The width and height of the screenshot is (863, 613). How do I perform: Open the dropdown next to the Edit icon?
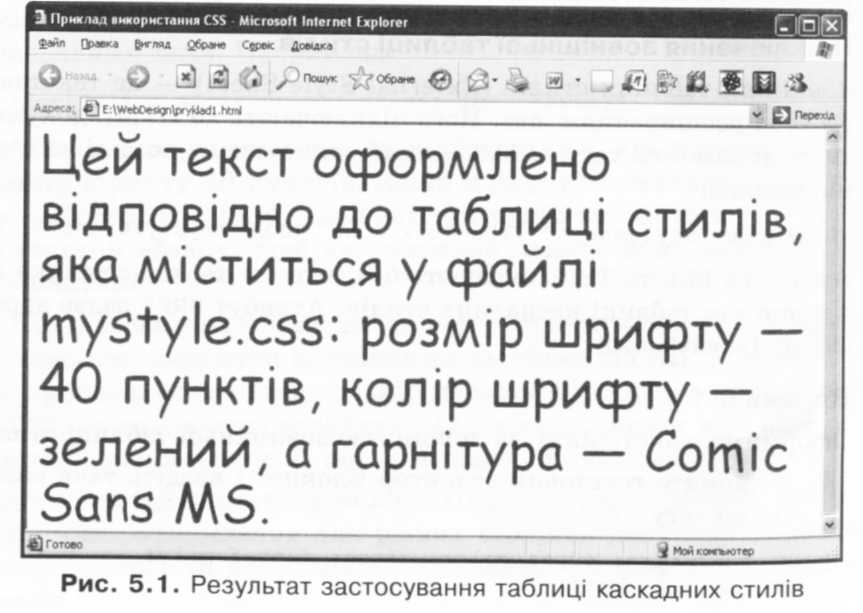coord(578,81)
